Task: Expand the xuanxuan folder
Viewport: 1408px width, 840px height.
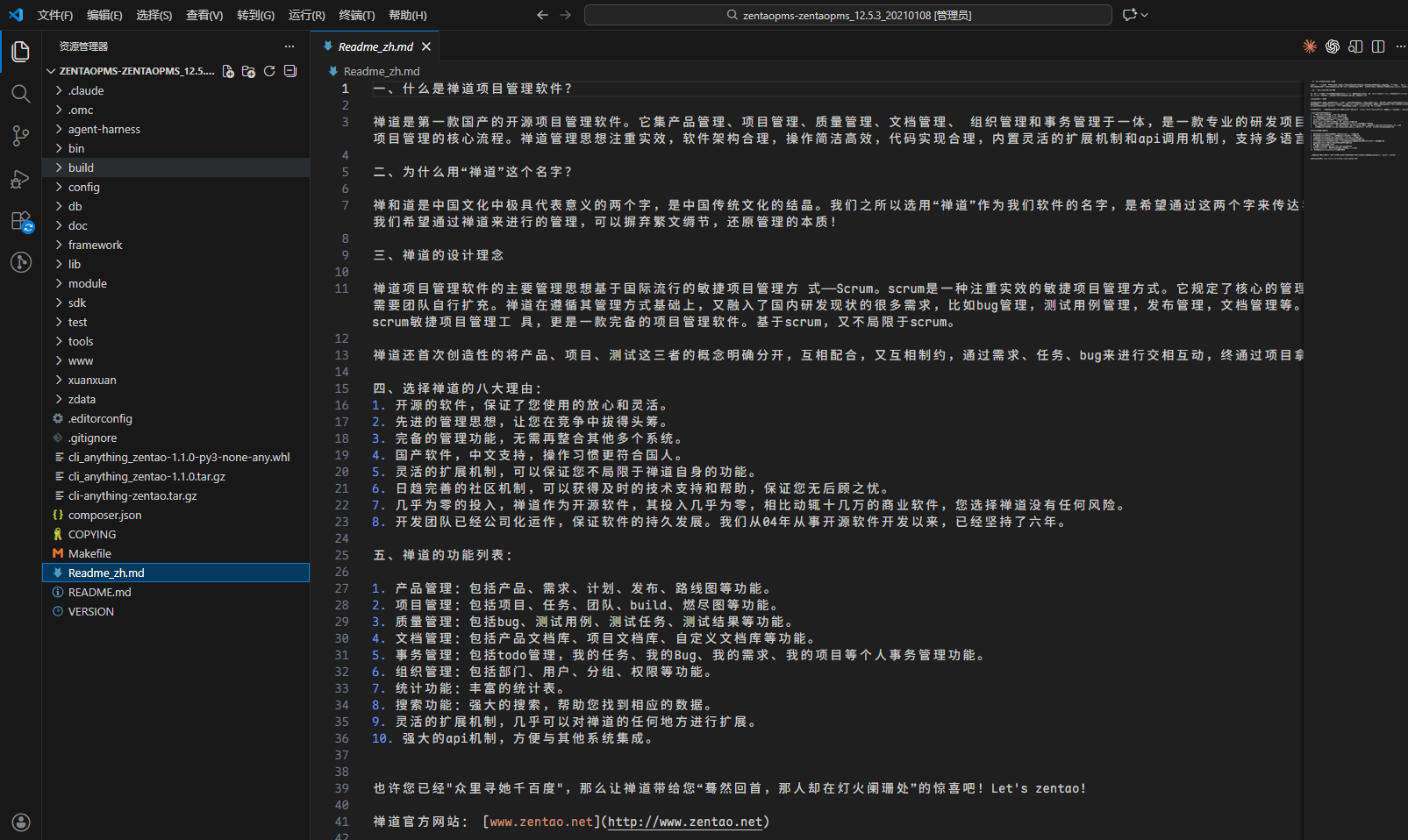Action: [x=59, y=380]
